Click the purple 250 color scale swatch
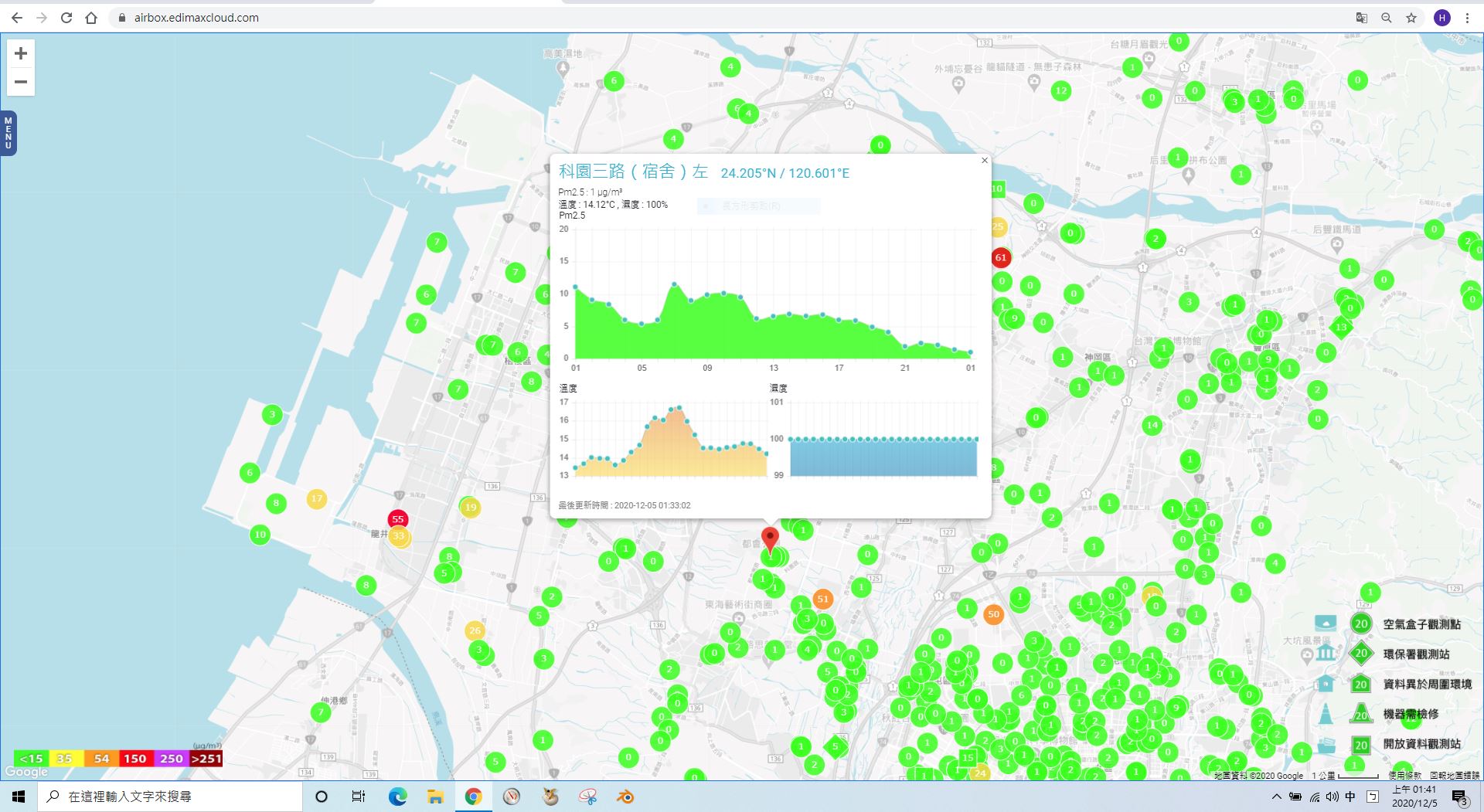 (172, 759)
